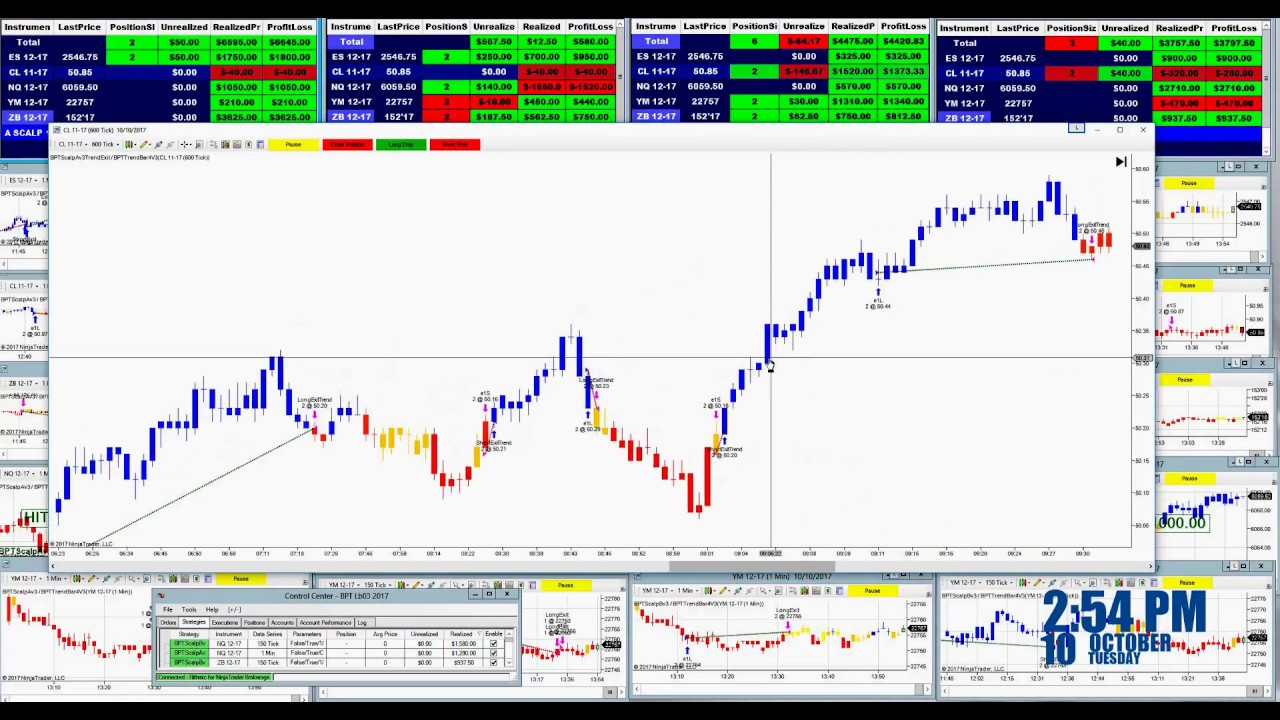
Task: Click the properties icon in CL chart toolbar
Action: (248, 145)
